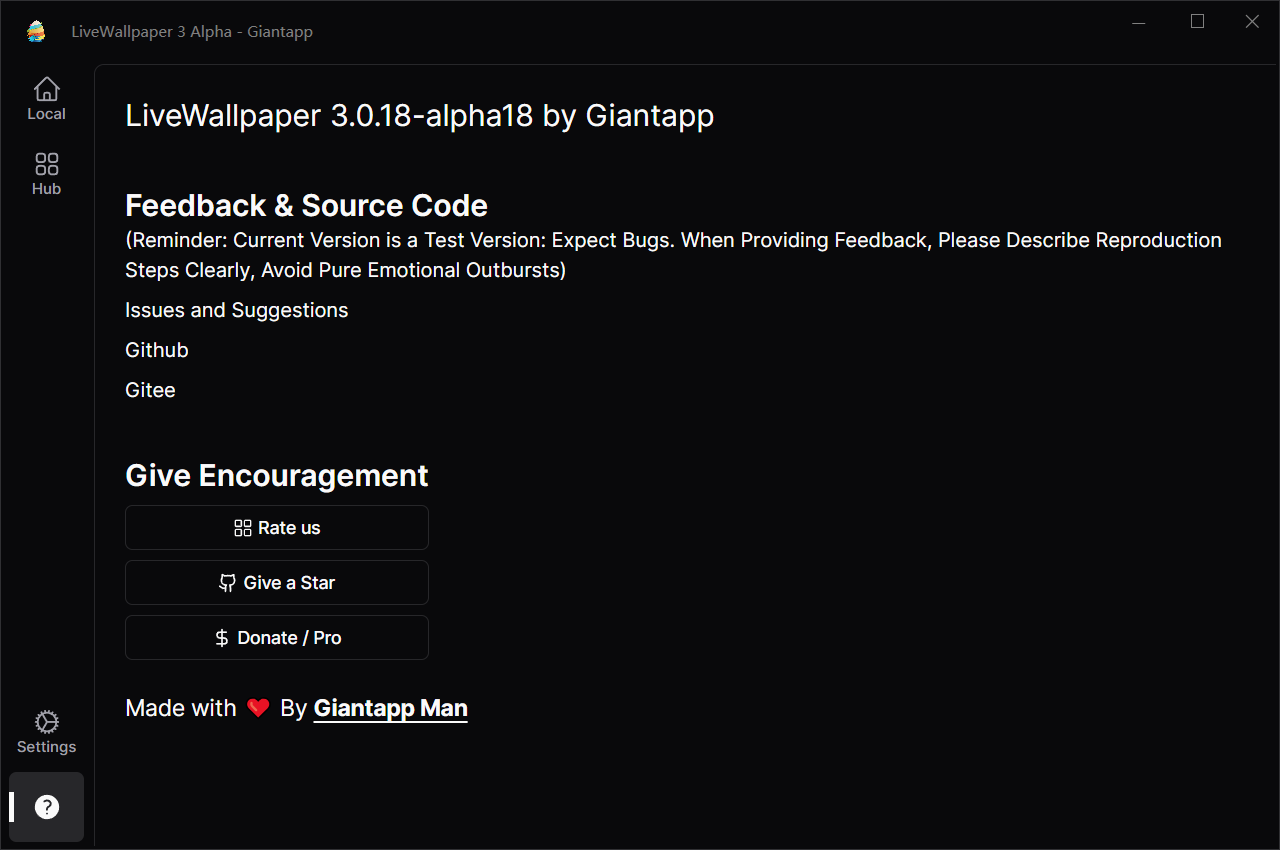
Task: Open the Issues and Suggestions link
Action: pyautogui.click(x=237, y=310)
